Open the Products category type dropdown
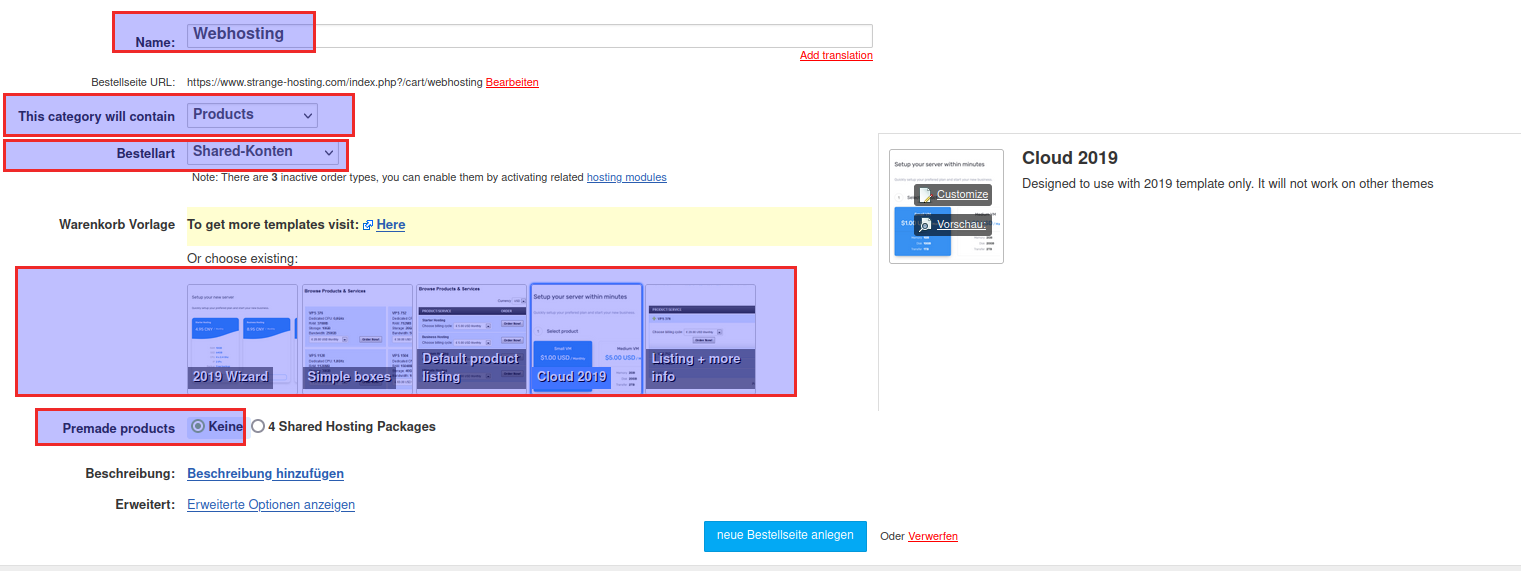The image size is (1521, 571). (x=252, y=115)
